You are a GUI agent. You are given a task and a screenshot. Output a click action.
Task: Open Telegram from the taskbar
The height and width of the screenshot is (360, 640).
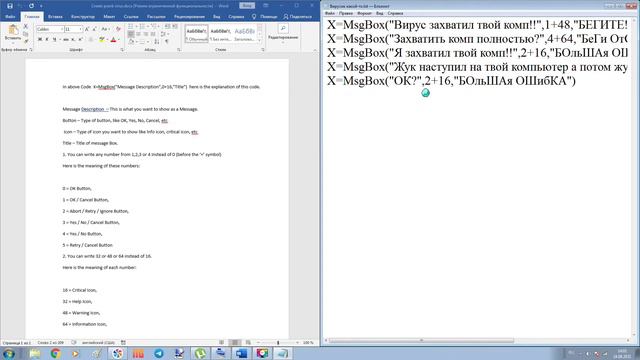tap(159, 353)
